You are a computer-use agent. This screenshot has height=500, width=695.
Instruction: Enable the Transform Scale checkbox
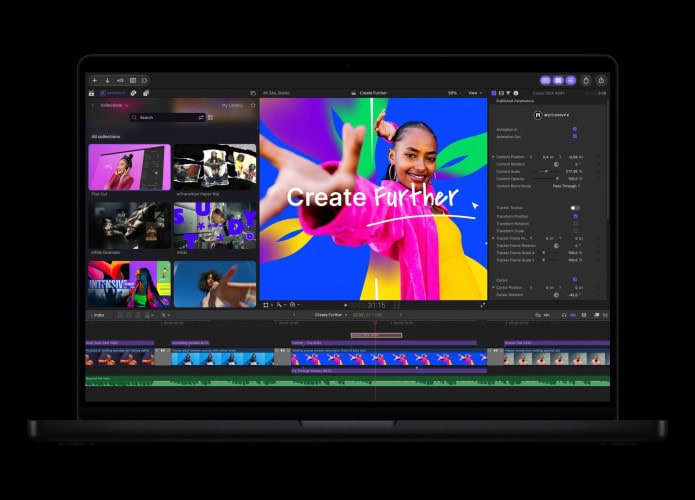point(576,231)
